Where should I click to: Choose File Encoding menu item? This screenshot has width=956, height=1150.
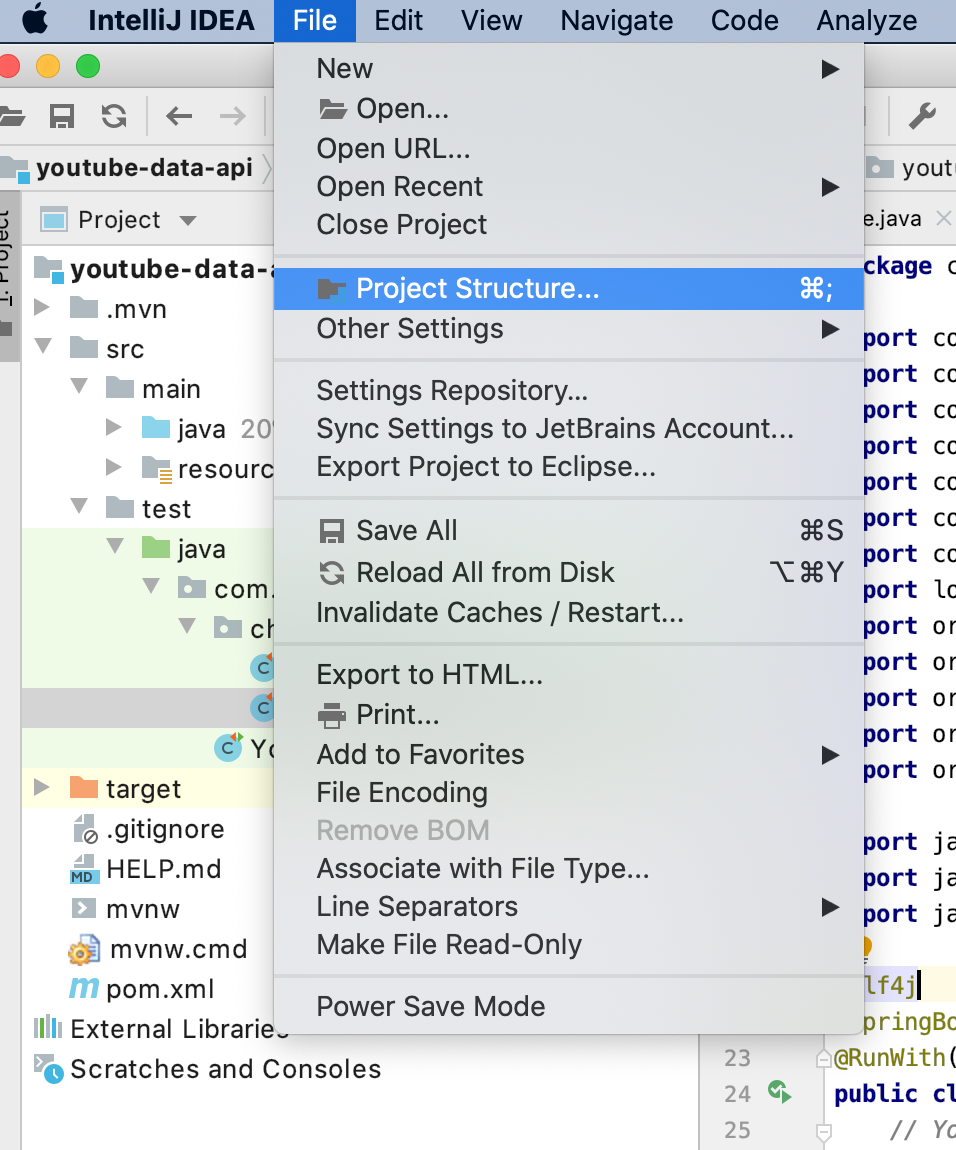click(569, 793)
